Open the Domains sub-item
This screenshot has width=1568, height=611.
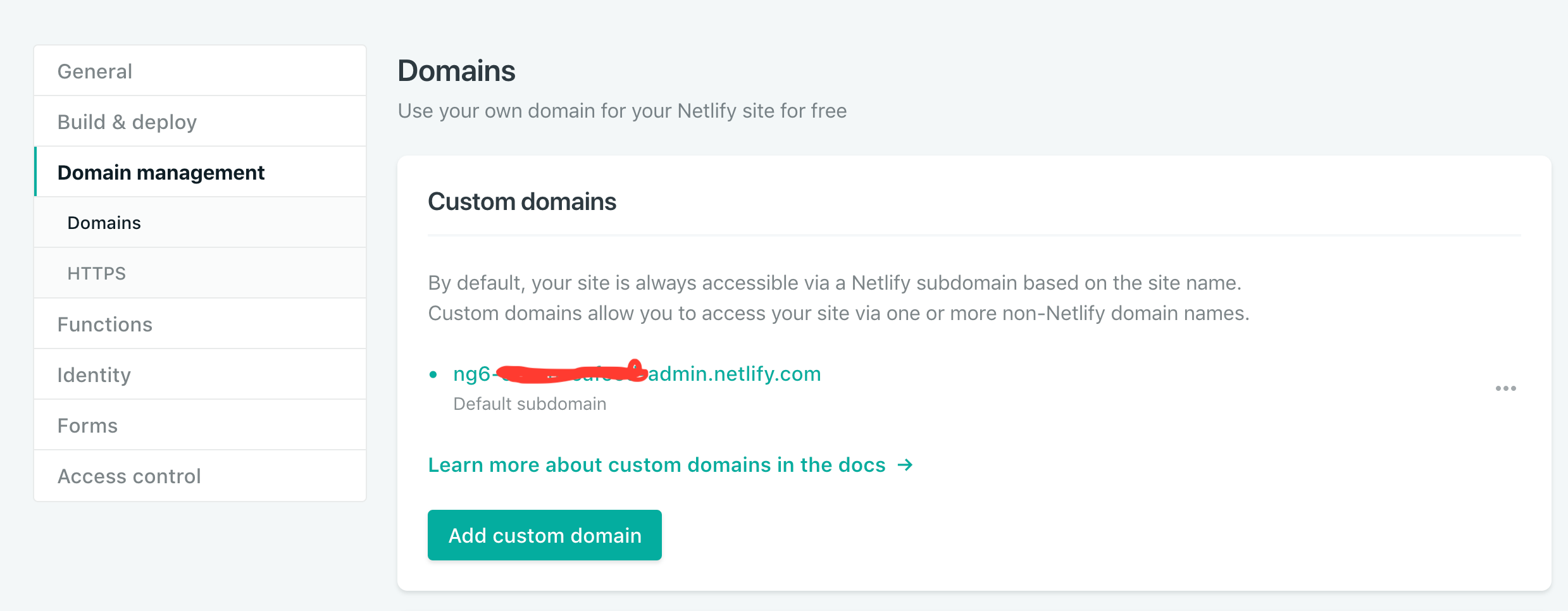pos(200,223)
